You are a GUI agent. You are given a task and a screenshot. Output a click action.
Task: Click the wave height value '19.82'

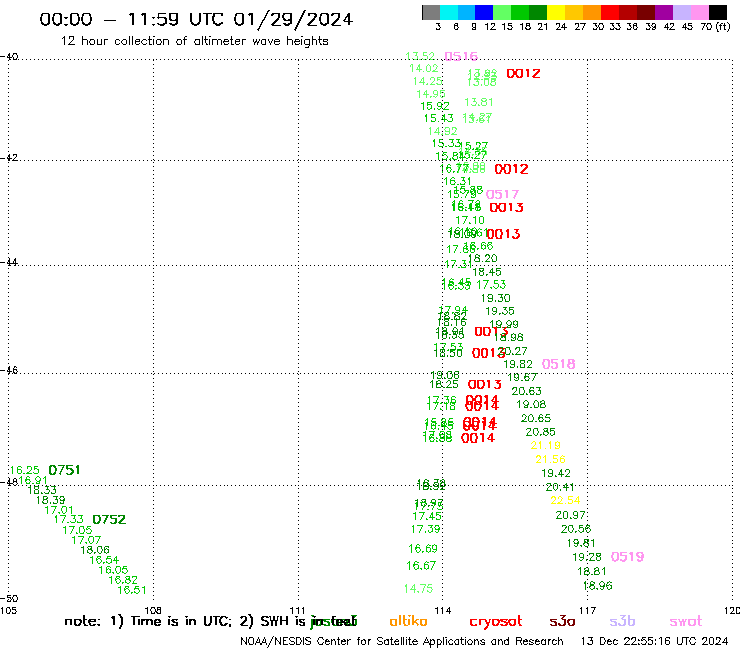point(518,364)
